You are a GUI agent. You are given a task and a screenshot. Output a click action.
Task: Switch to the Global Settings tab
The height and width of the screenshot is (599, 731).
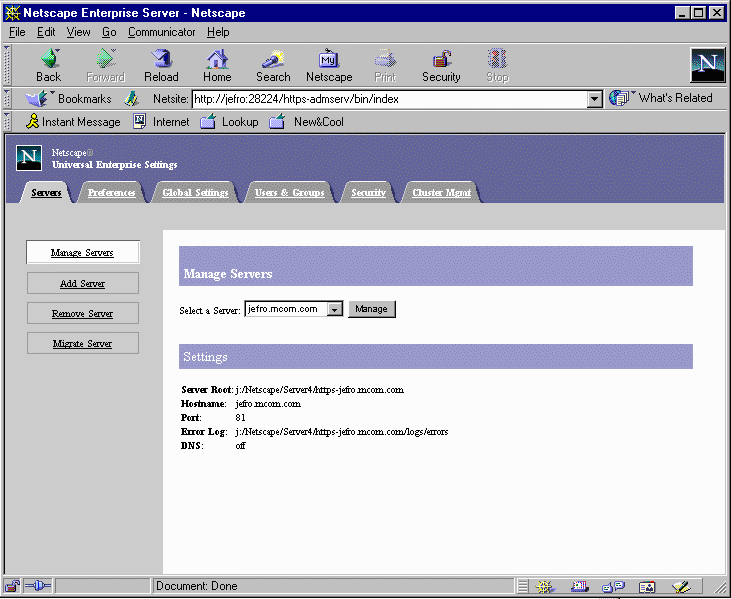click(x=195, y=193)
